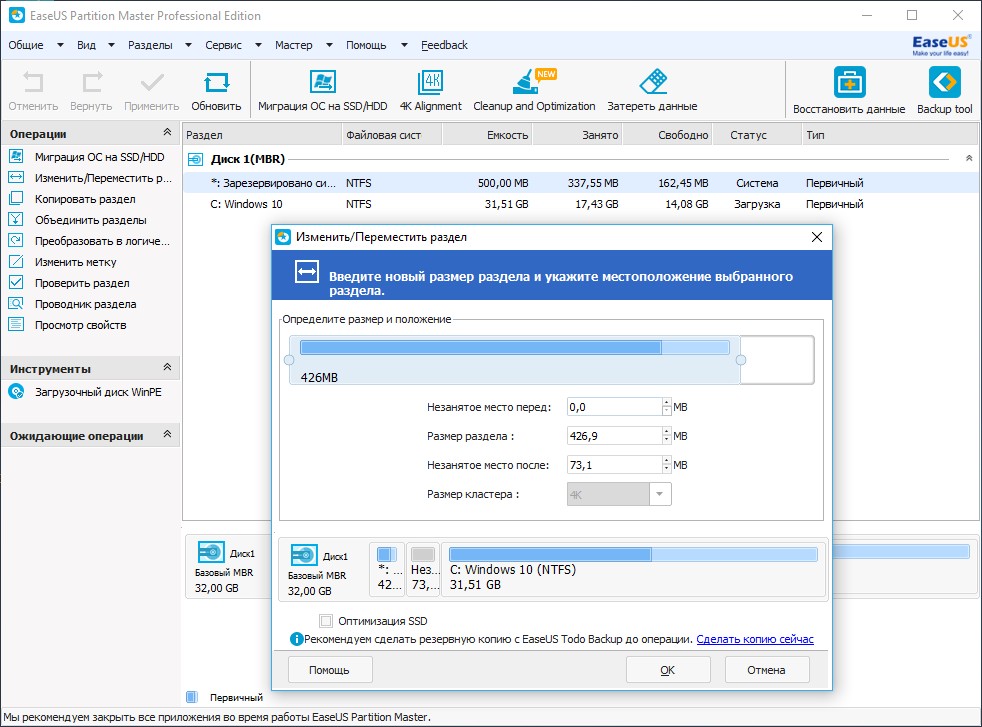Screen dimensions: 982x727
Task: Open the Вид menu dropdown arrow
Action: 111,45
